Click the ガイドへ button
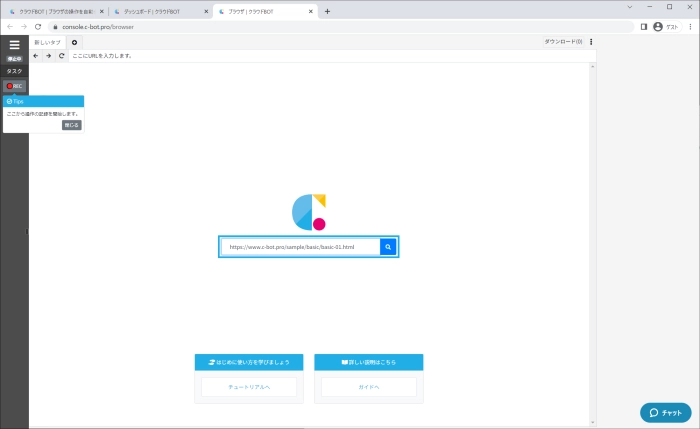 pos(368,386)
